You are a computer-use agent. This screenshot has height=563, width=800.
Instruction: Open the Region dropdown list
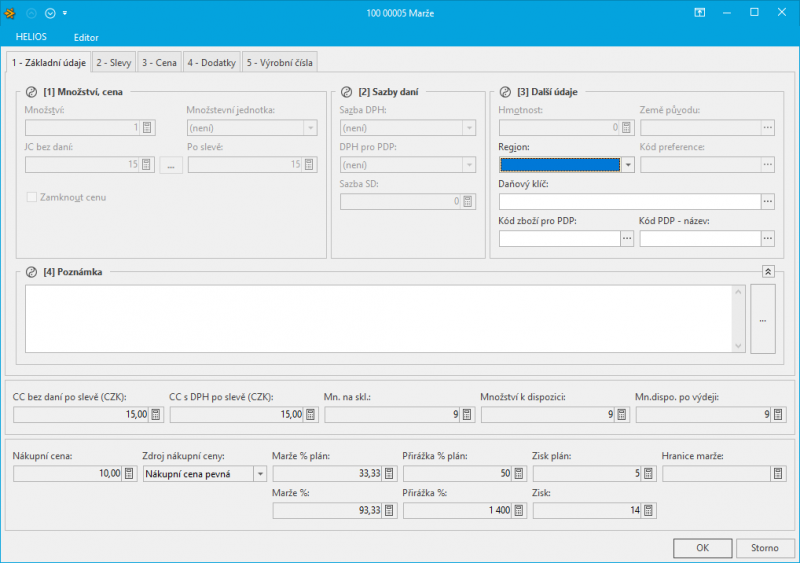[x=628, y=165]
